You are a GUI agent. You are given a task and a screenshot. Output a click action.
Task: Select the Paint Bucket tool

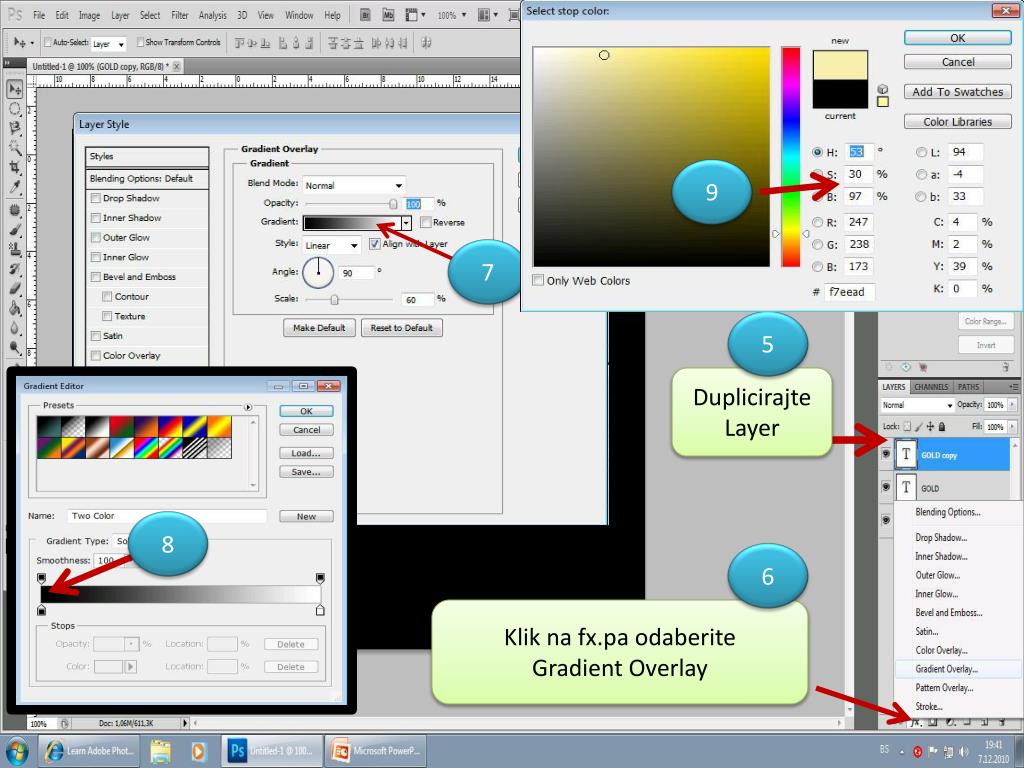point(14,308)
